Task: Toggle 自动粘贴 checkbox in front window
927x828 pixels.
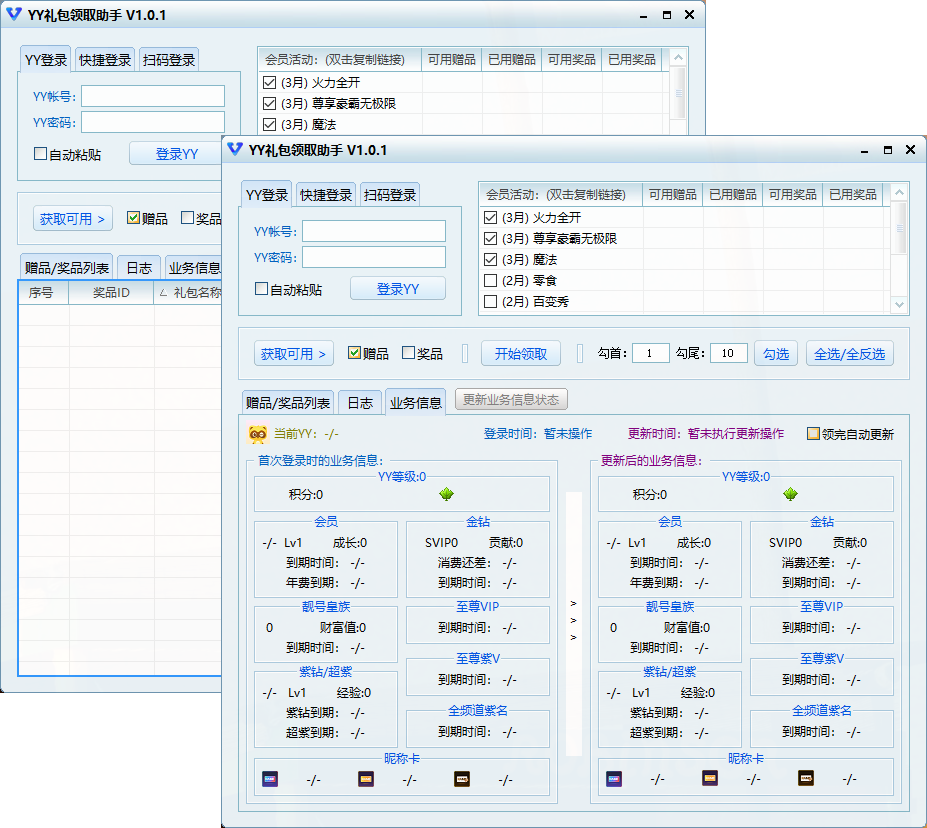Action: coord(261,289)
